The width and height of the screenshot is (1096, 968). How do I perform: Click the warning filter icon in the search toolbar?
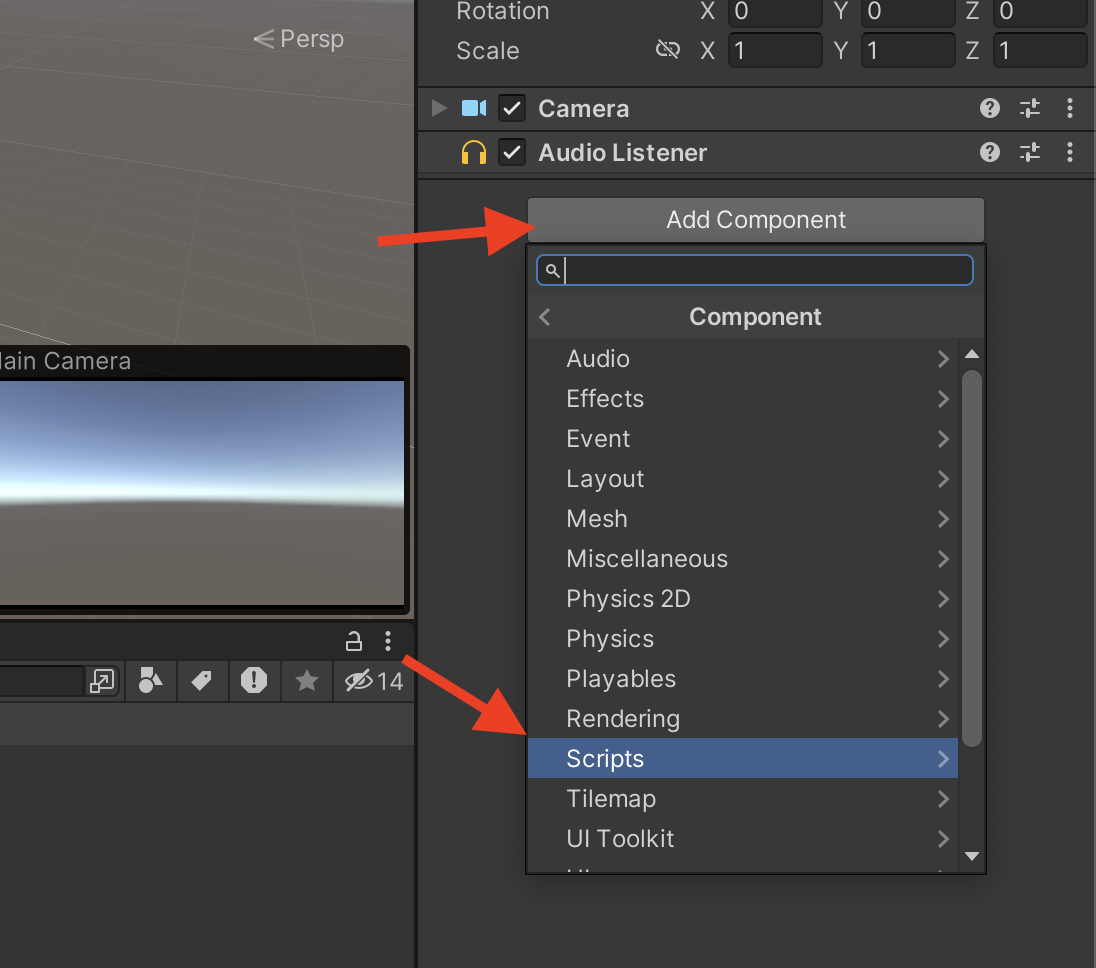click(x=254, y=681)
